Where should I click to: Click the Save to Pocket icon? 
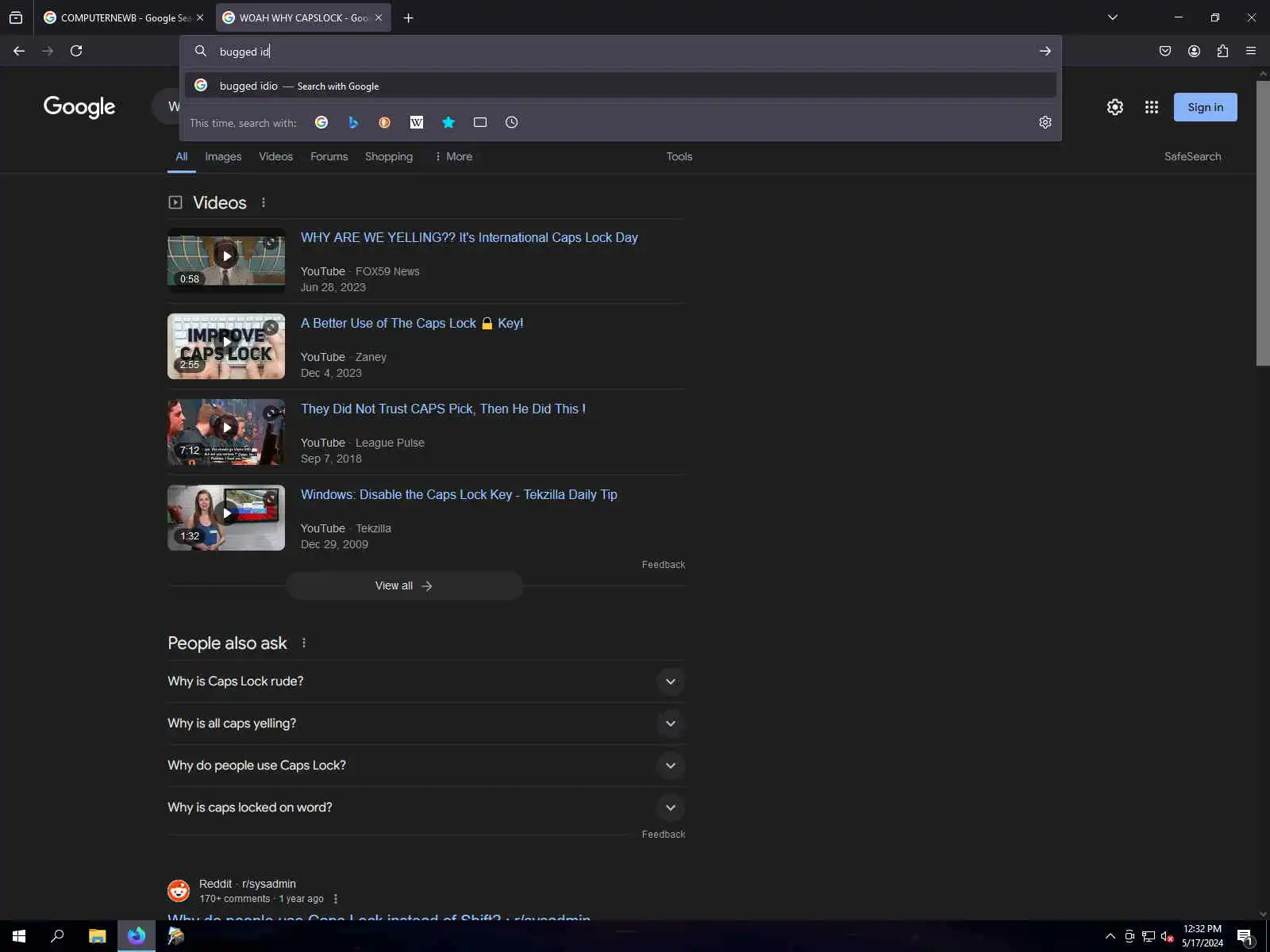[1165, 51]
